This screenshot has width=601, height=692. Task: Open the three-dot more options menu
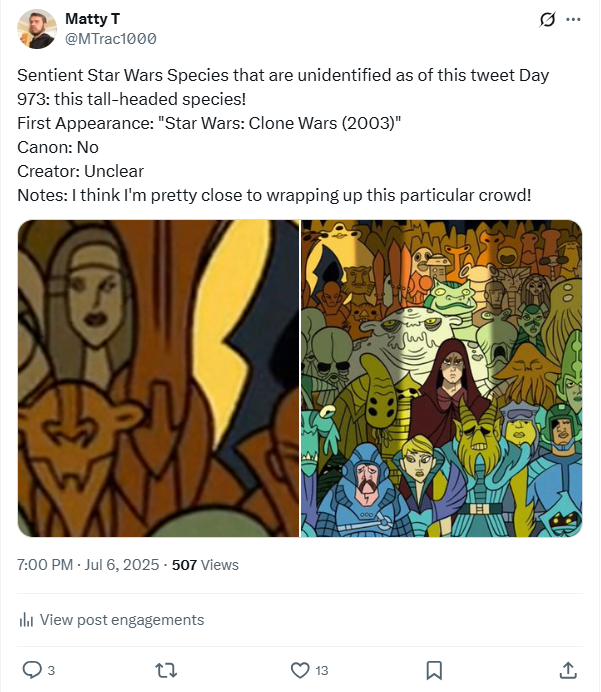573,19
